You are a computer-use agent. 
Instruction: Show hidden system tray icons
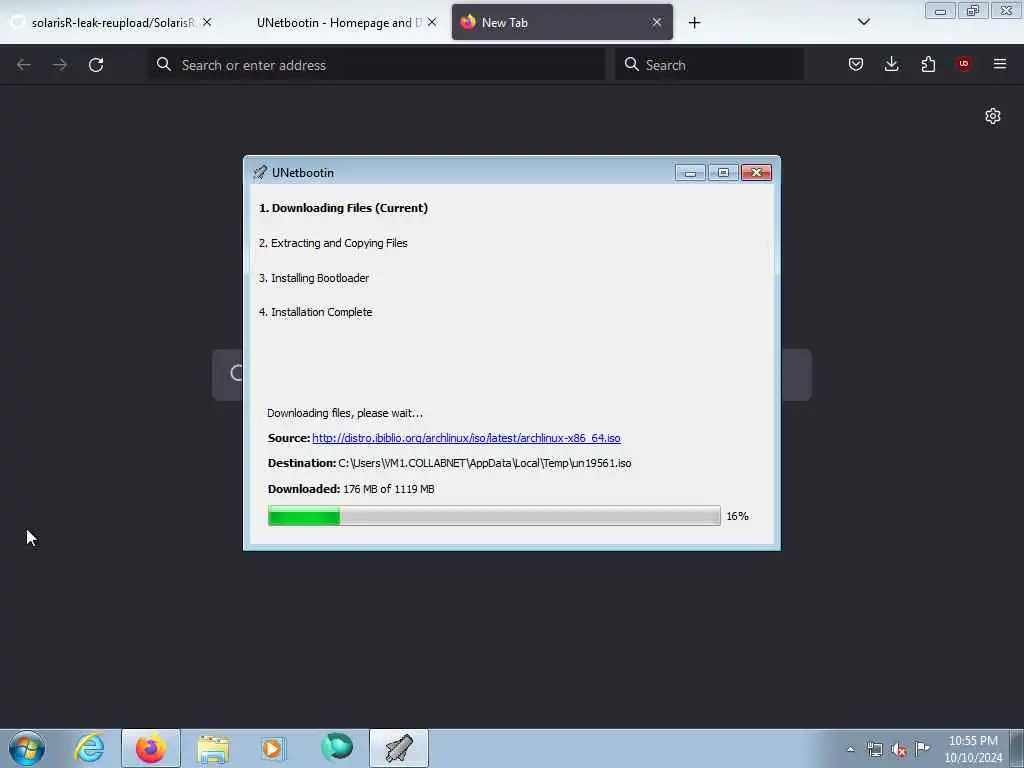[x=850, y=750]
